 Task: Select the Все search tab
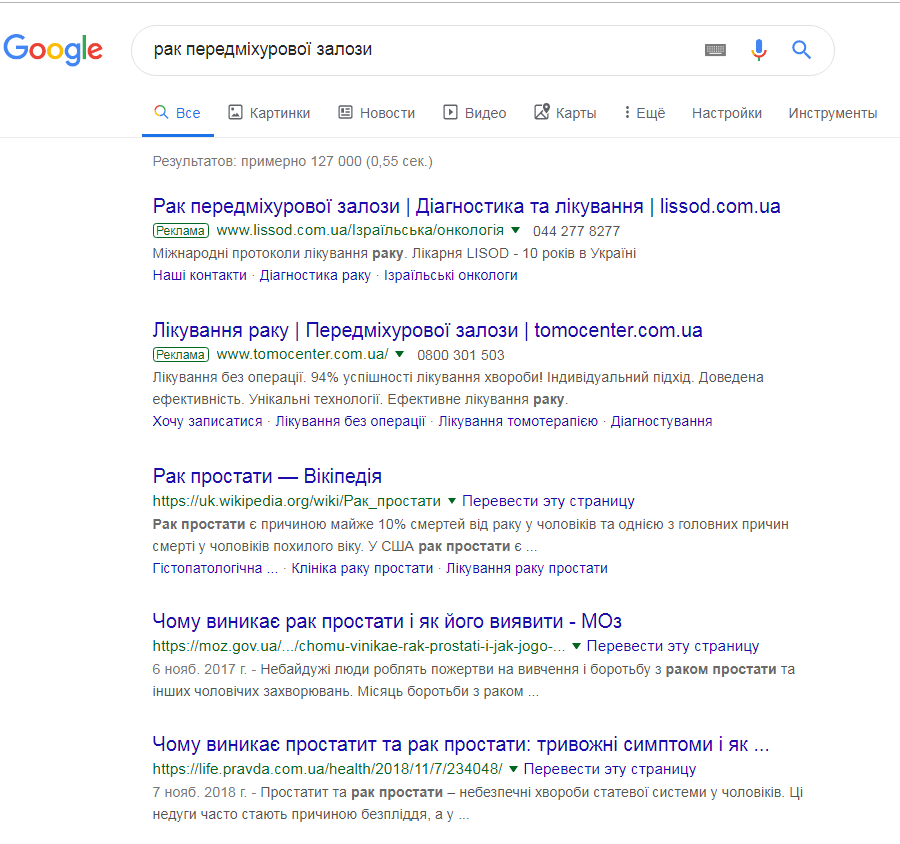178,113
